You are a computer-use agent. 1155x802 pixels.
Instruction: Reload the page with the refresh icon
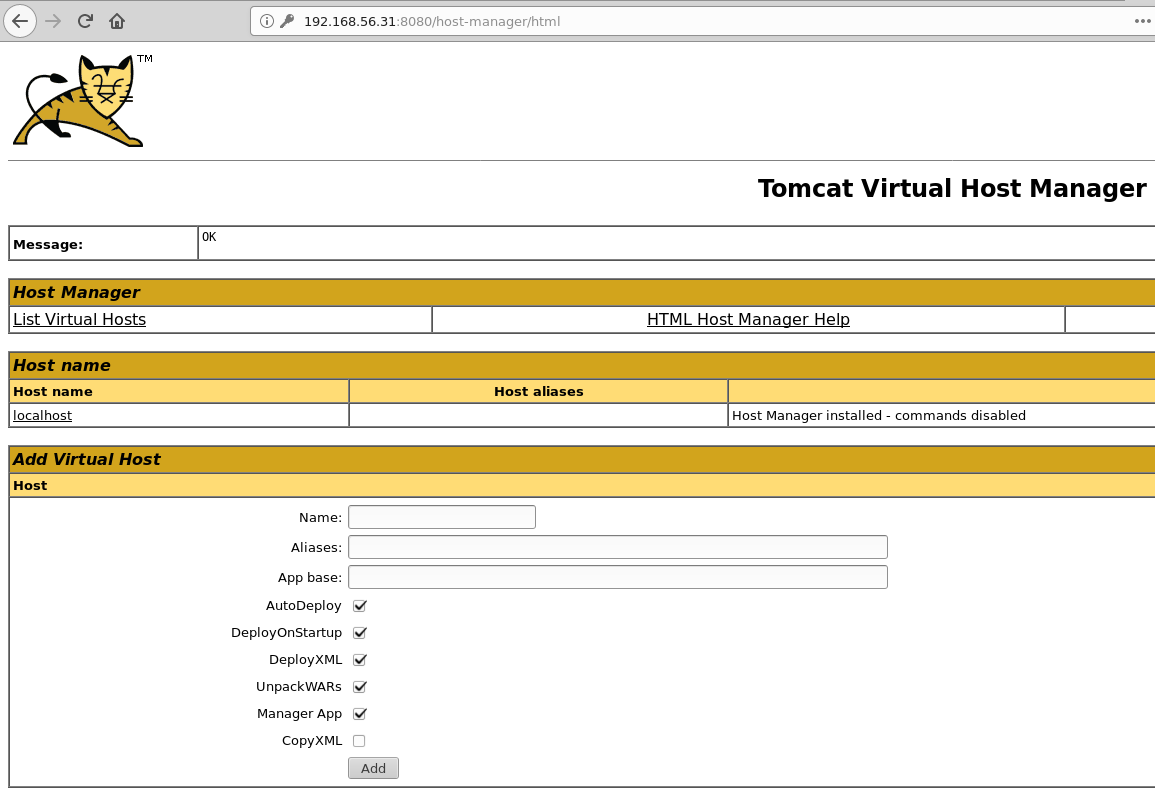pyautogui.click(x=85, y=21)
